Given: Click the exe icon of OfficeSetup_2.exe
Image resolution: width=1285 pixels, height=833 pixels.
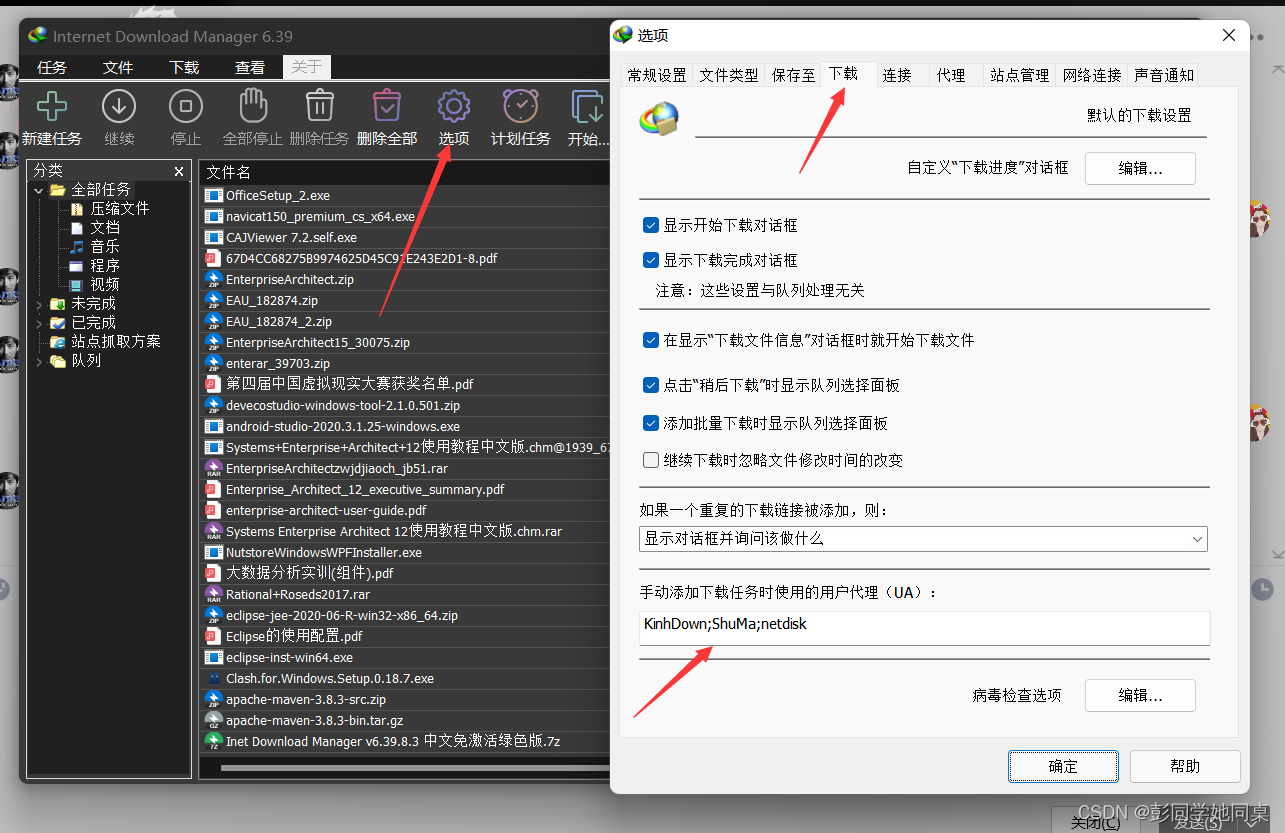Looking at the screenshot, I should pyautogui.click(x=213, y=196).
